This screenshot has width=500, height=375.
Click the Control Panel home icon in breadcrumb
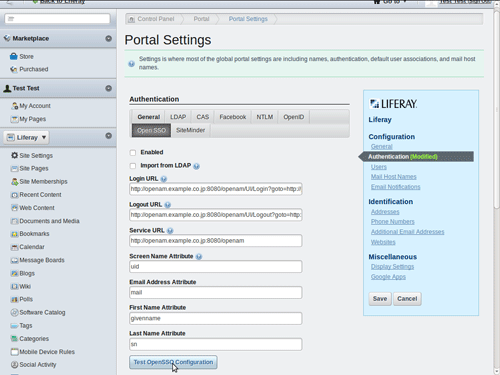tap(132, 19)
